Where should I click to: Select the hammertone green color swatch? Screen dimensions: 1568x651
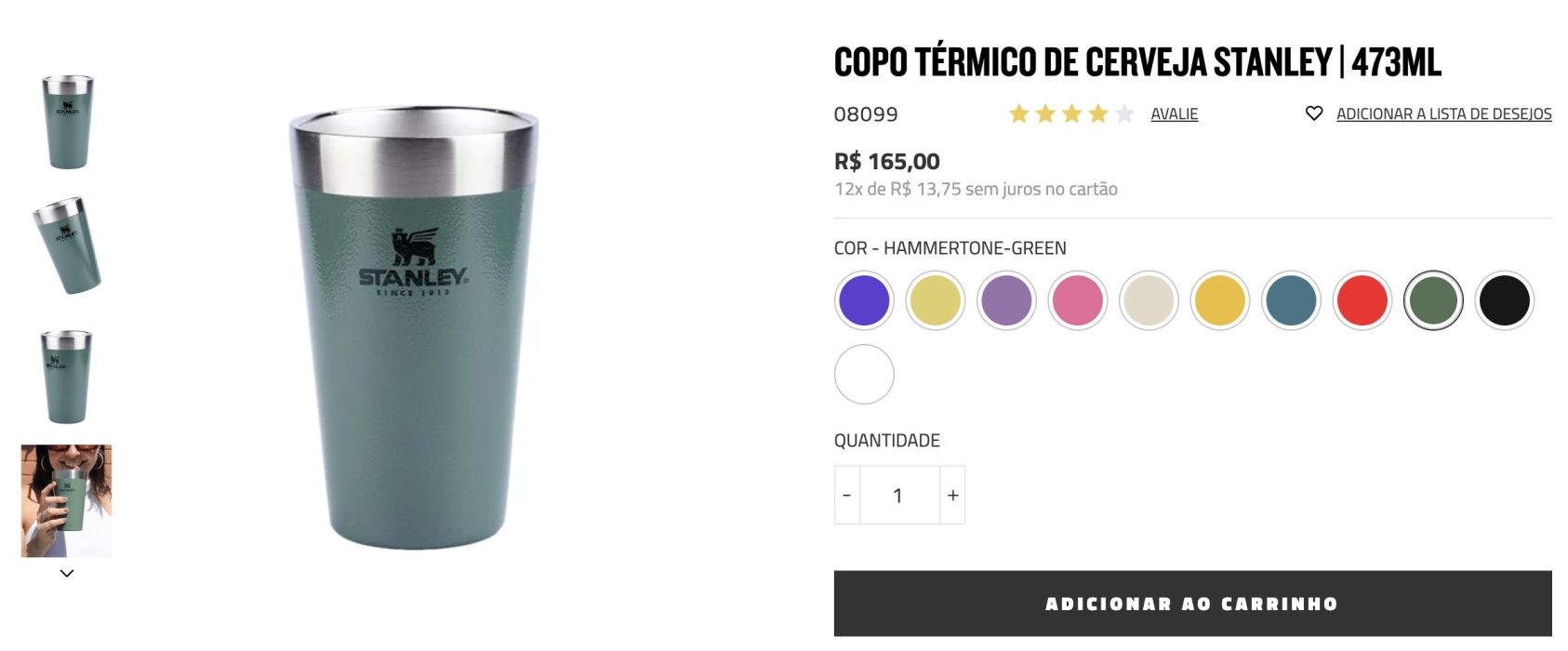pyautogui.click(x=1433, y=300)
